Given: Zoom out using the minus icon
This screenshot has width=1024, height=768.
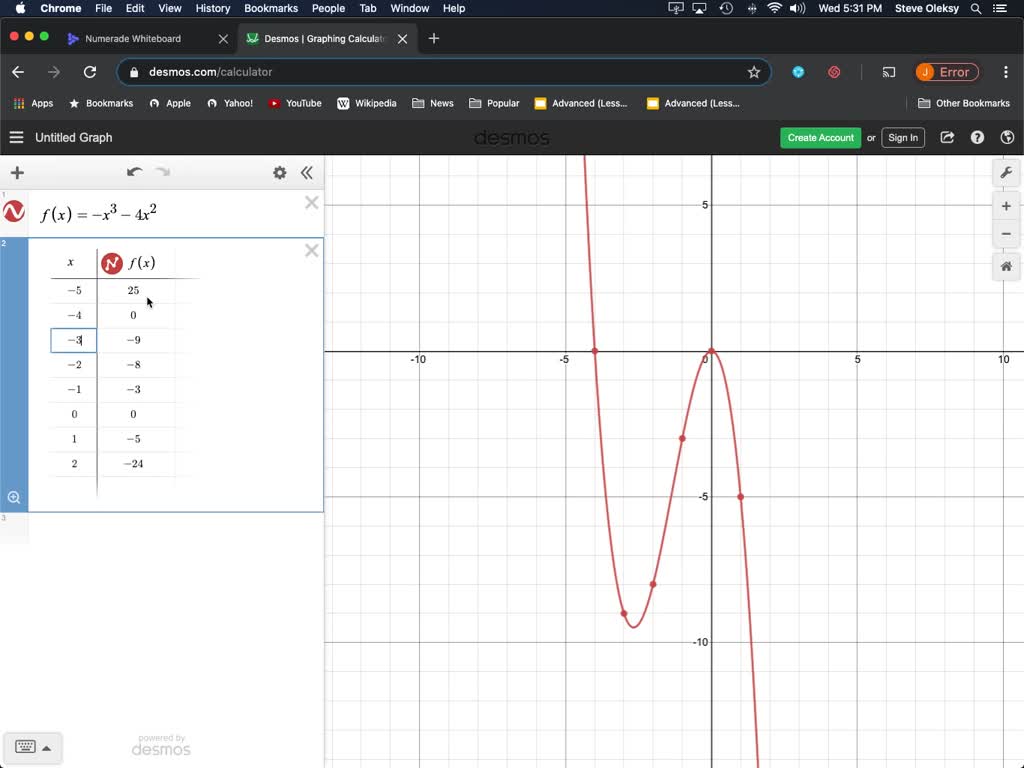Looking at the screenshot, I should (1007, 234).
